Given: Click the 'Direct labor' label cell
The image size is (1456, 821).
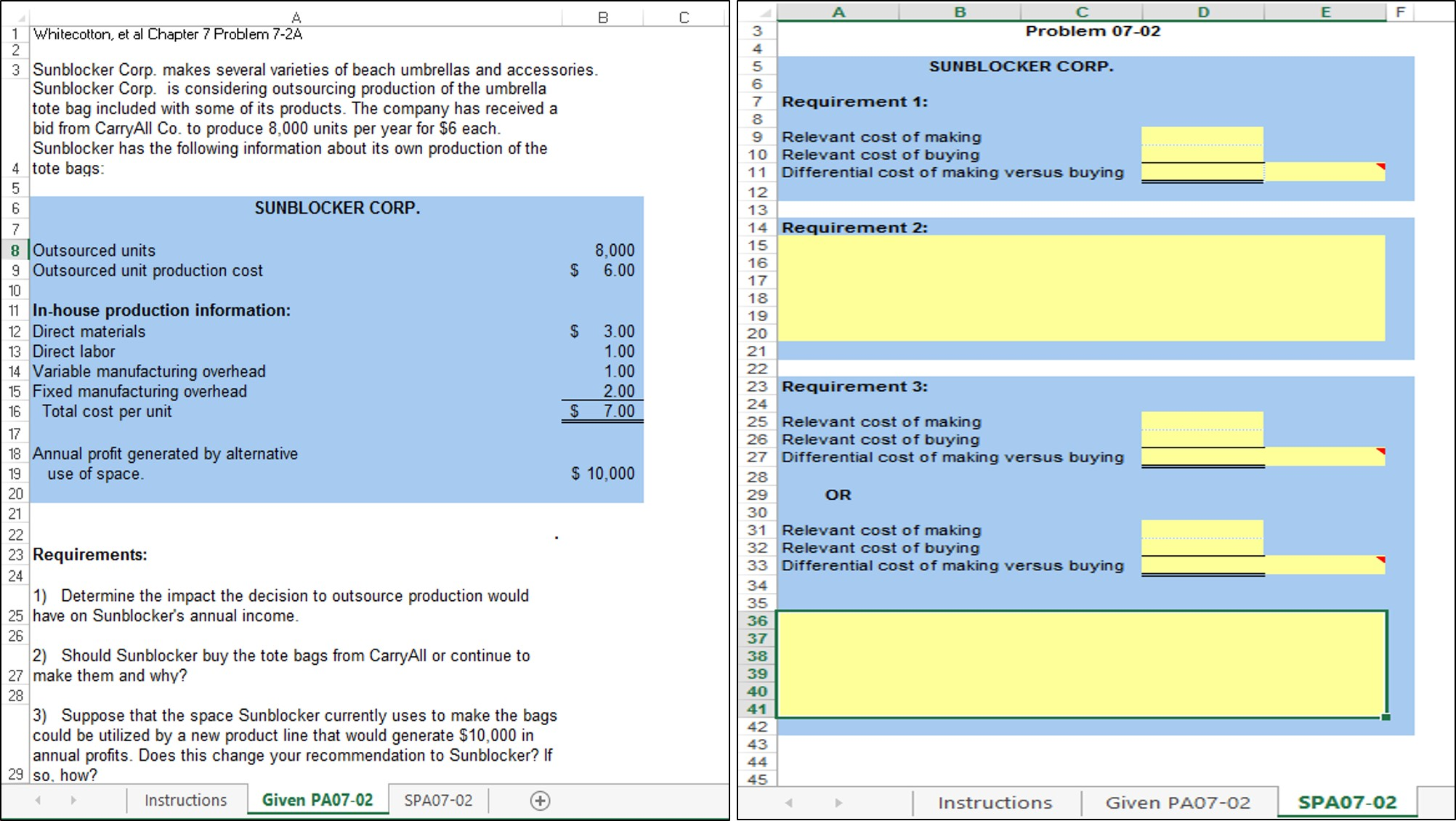Looking at the screenshot, I should coord(73,351).
